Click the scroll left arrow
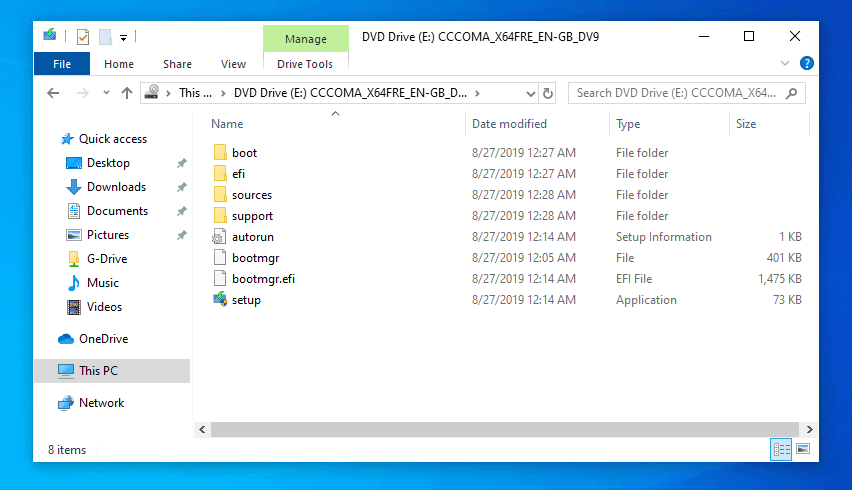Screen dimensions: 852x490 click(202, 429)
